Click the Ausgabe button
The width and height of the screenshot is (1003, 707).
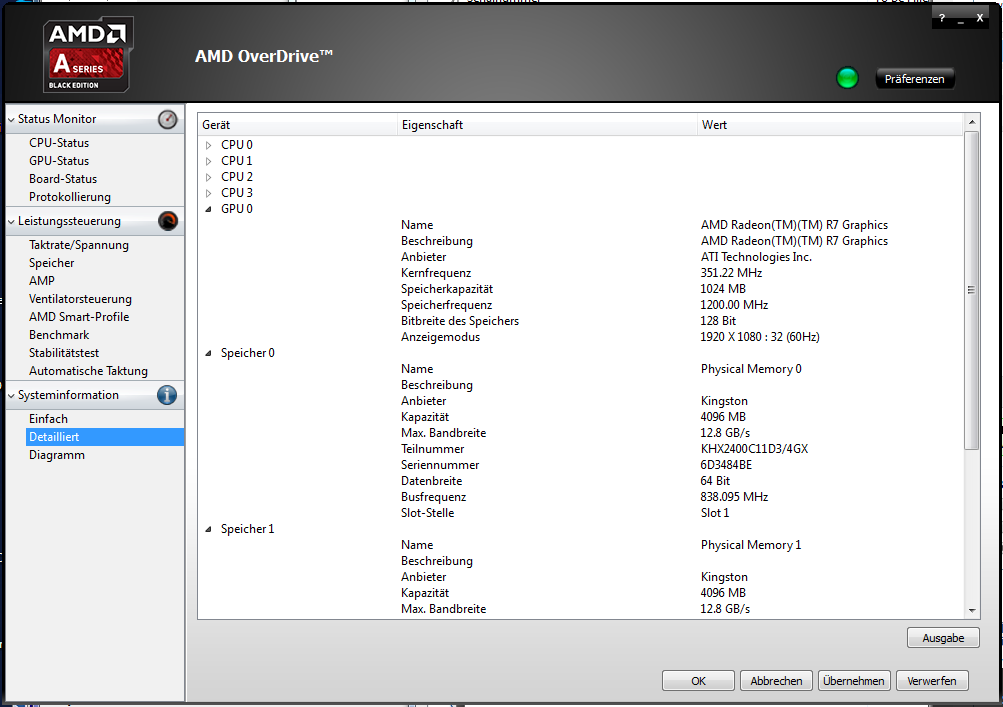pyautogui.click(x=943, y=638)
